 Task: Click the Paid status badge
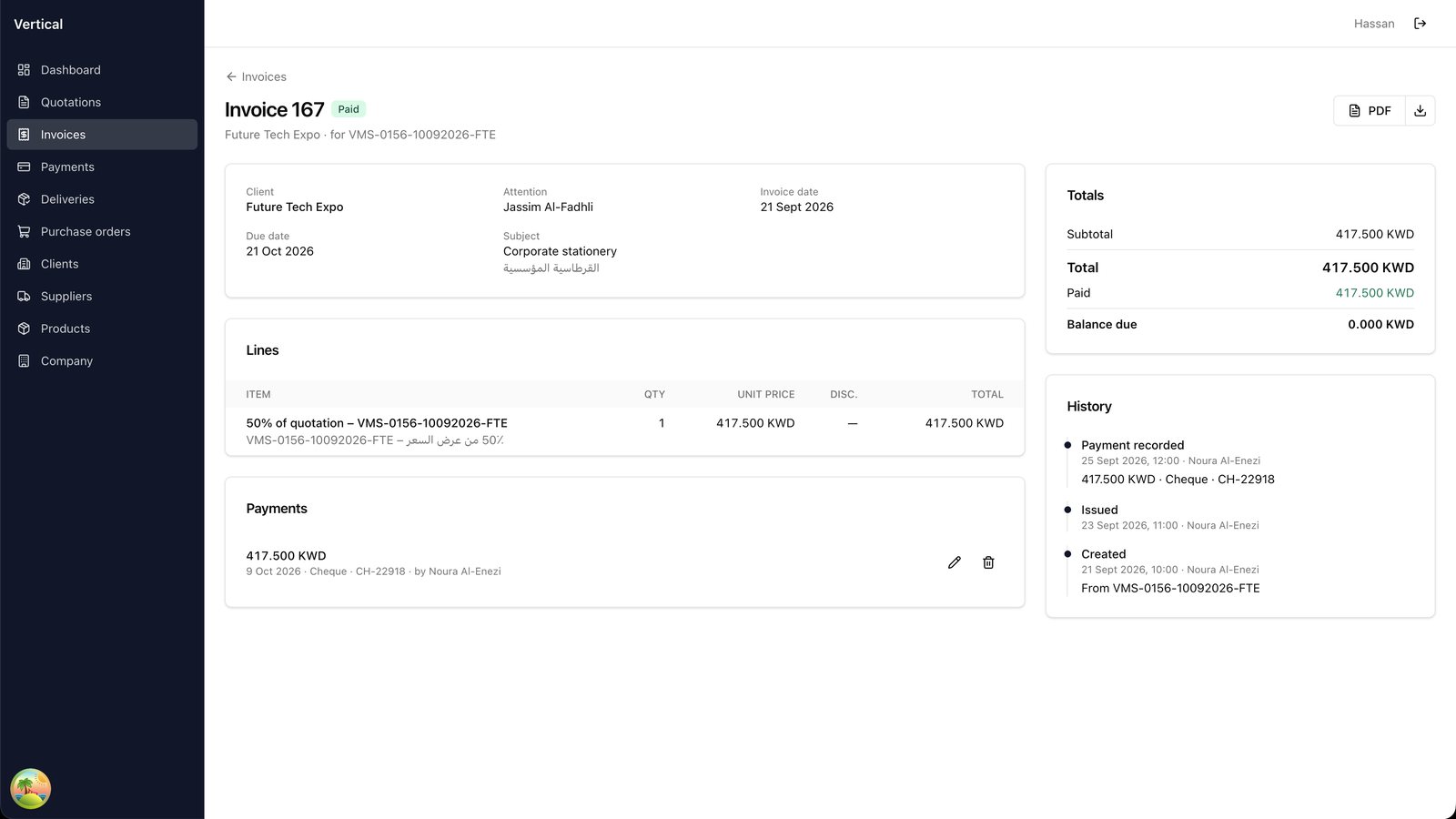[x=349, y=109]
